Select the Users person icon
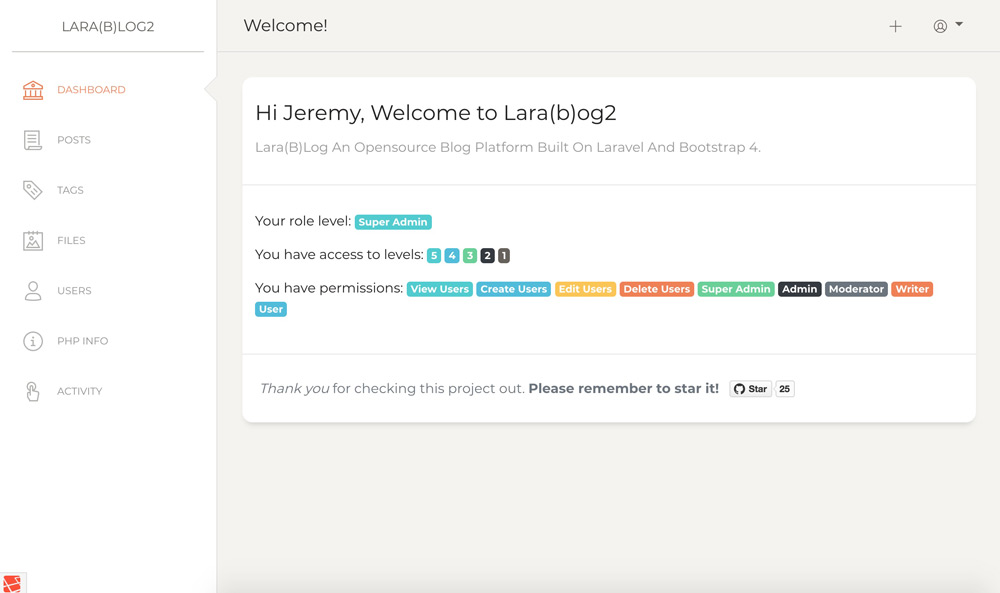 pyautogui.click(x=33, y=290)
